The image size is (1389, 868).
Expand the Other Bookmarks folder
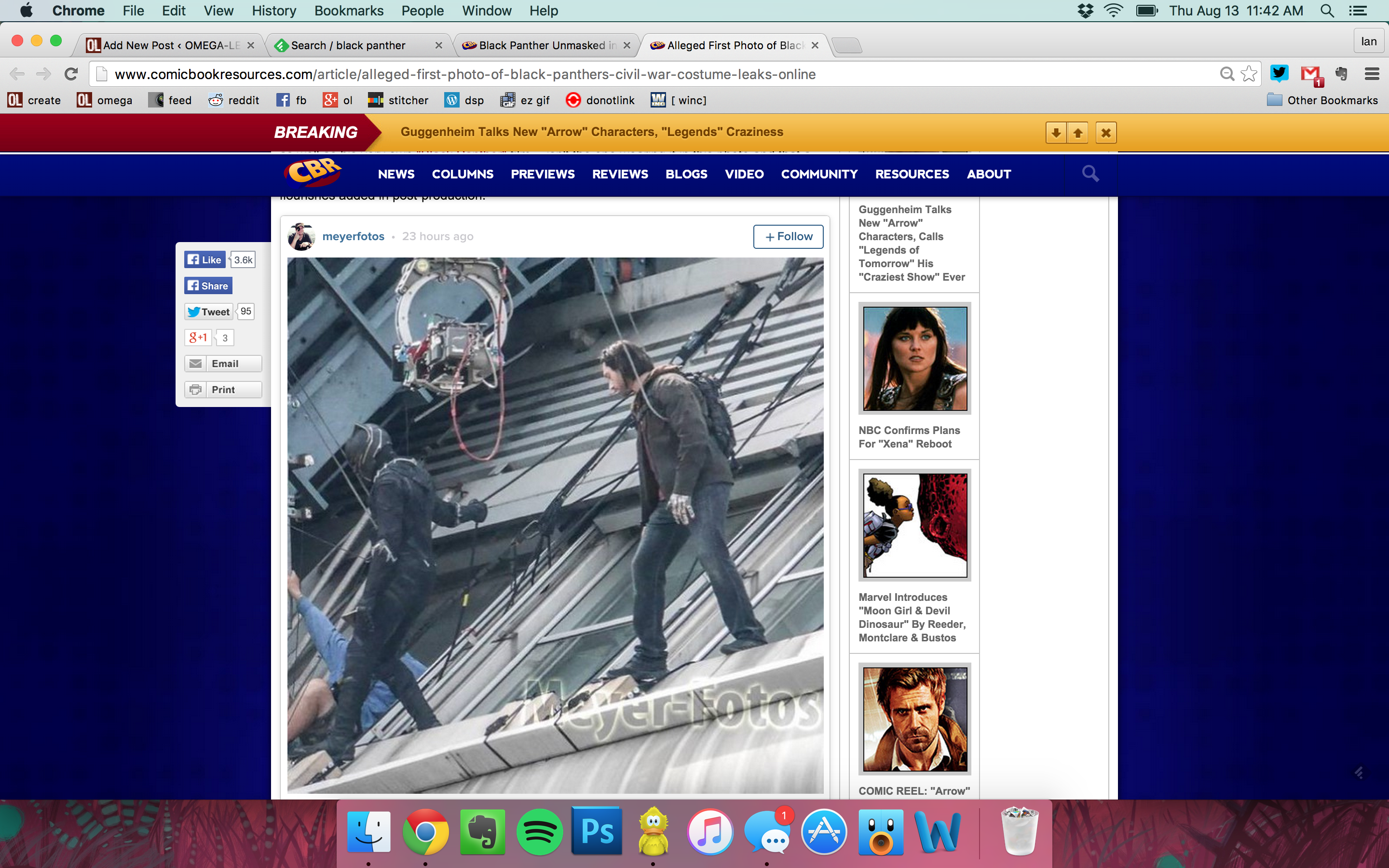point(1322,100)
